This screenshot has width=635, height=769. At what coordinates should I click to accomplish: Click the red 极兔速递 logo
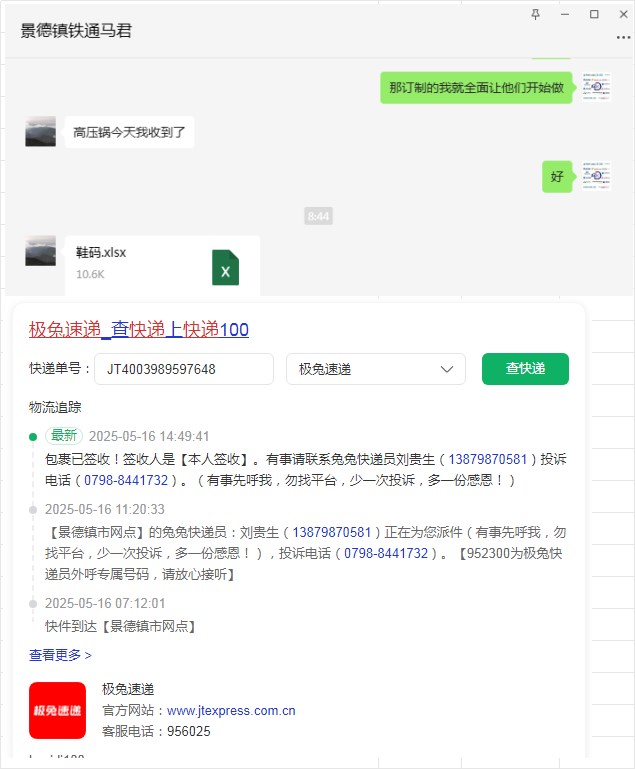click(x=57, y=710)
